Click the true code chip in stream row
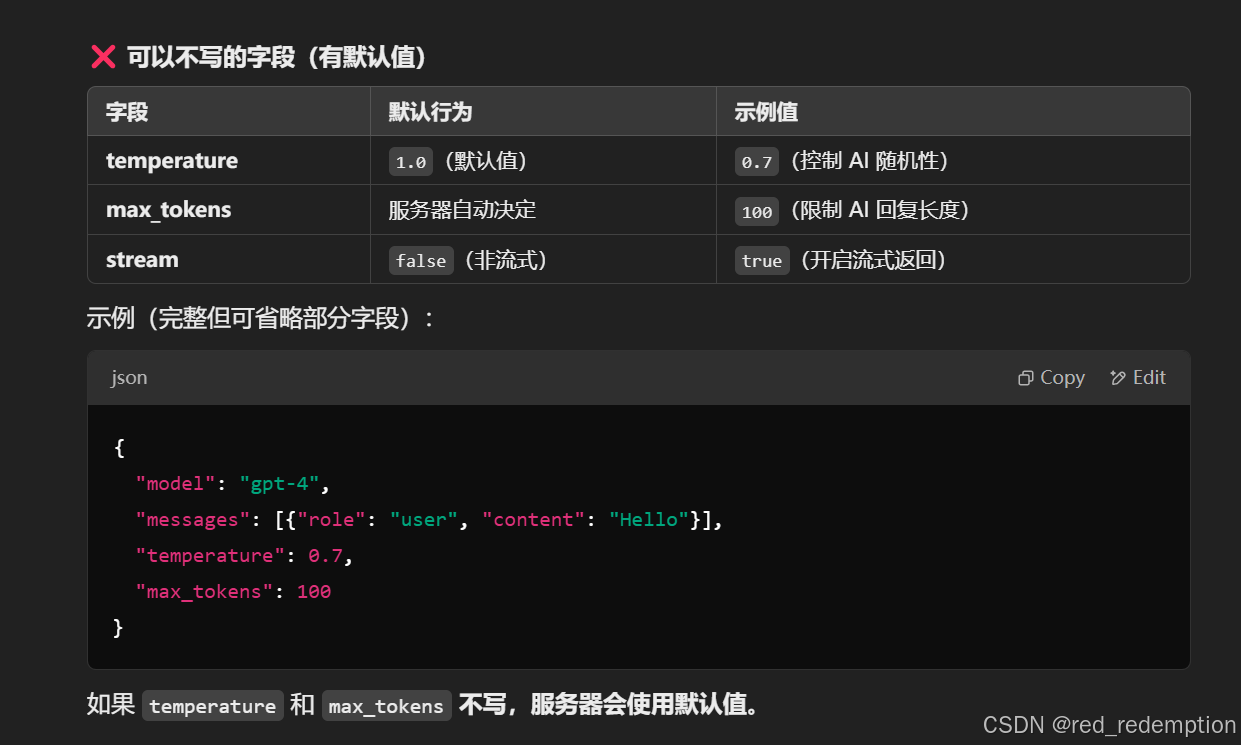 (x=762, y=261)
